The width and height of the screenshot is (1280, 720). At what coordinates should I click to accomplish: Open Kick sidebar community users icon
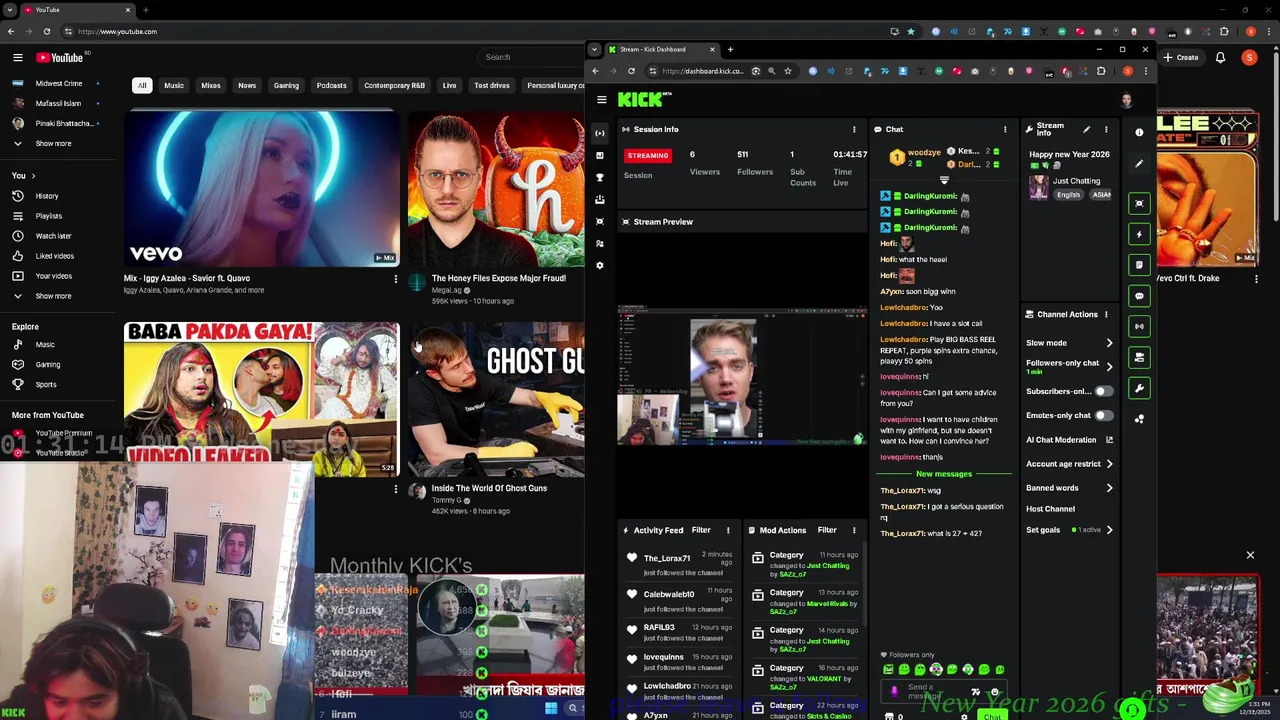pos(600,243)
